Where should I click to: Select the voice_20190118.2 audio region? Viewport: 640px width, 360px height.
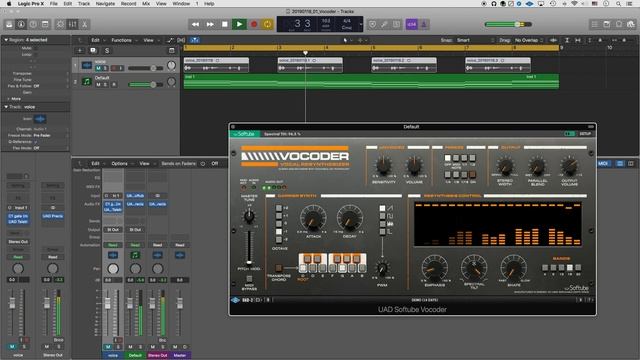404,64
